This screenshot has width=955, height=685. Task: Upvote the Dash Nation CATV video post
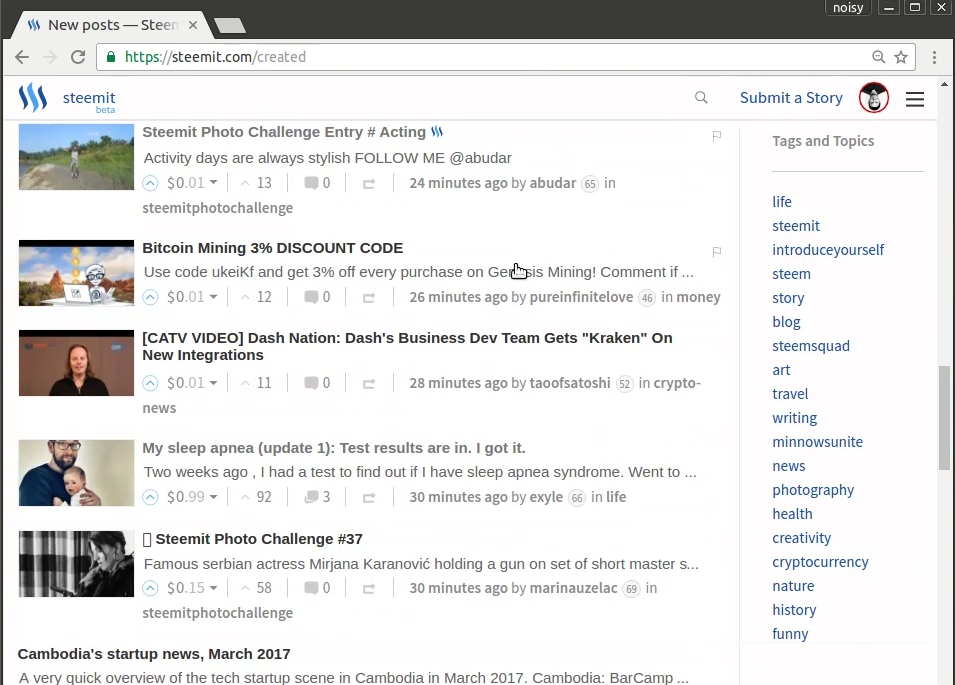coord(150,383)
